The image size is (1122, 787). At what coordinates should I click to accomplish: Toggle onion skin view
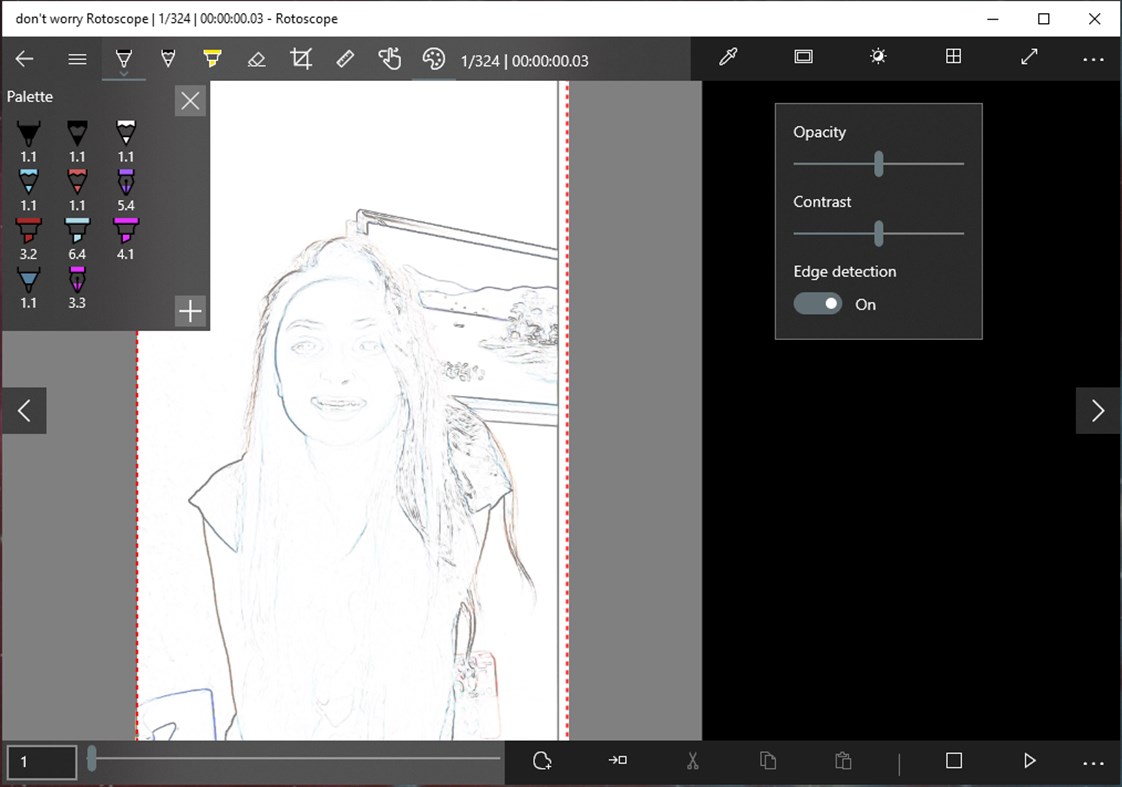pos(803,57)
